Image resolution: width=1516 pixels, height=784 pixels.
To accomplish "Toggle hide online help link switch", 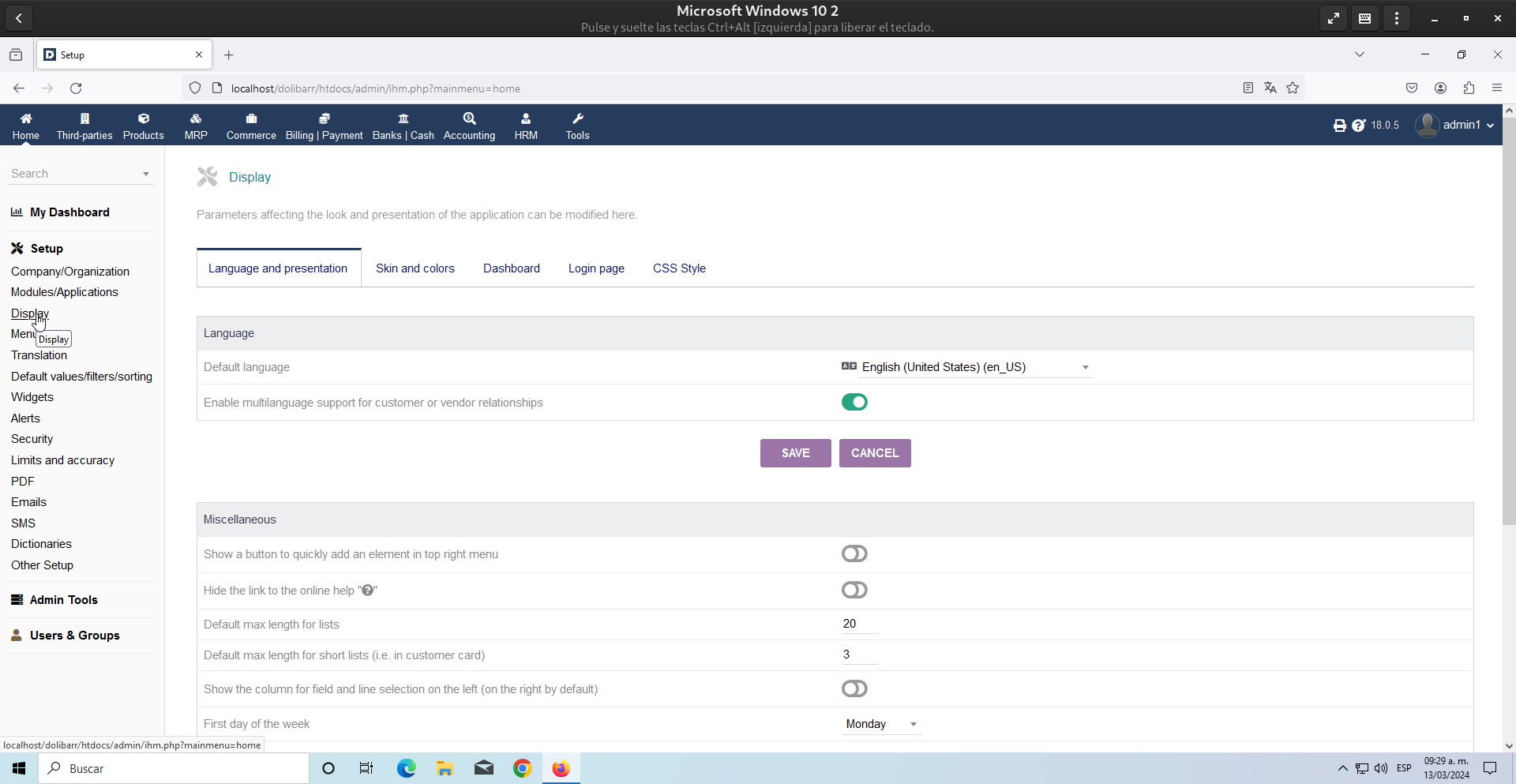I will (854, 591).
